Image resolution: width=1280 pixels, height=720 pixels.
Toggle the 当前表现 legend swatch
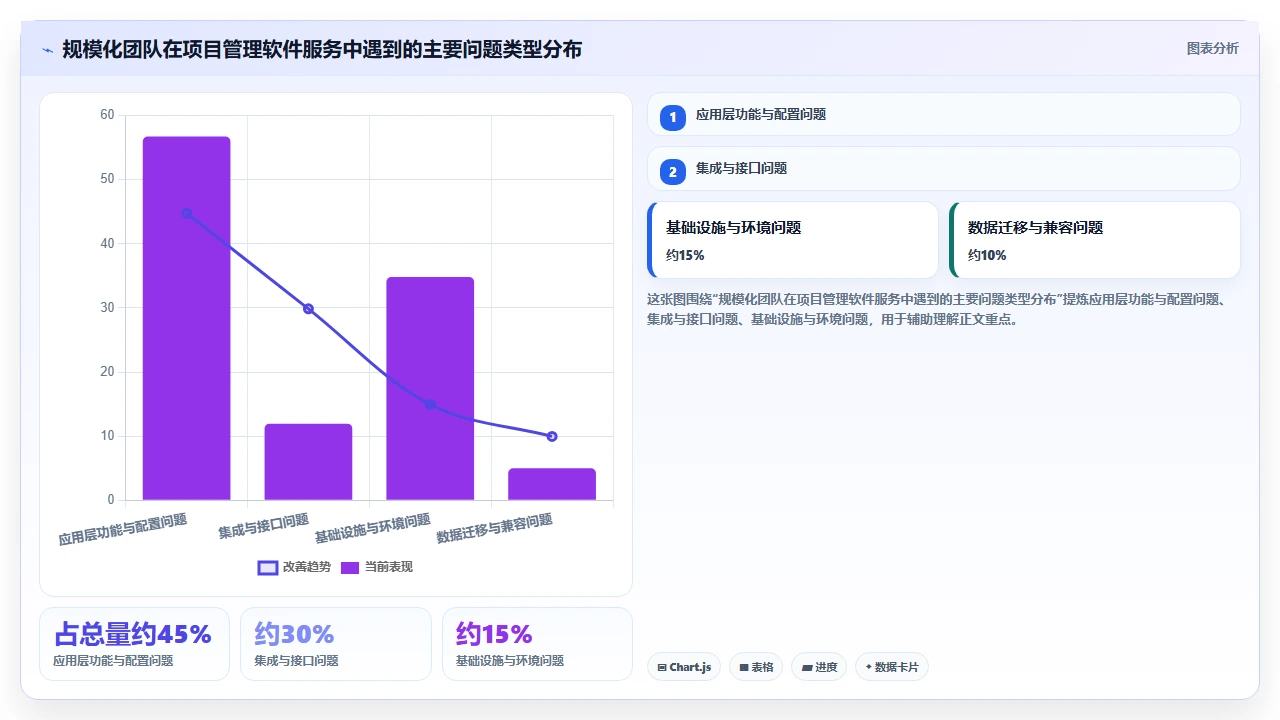coord(350,567)
